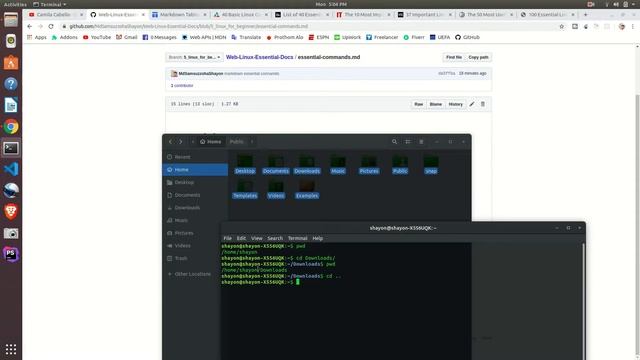The image size is (640, 360).
Task: Click the pencil edit file icon
Action: tap(472, 104)
